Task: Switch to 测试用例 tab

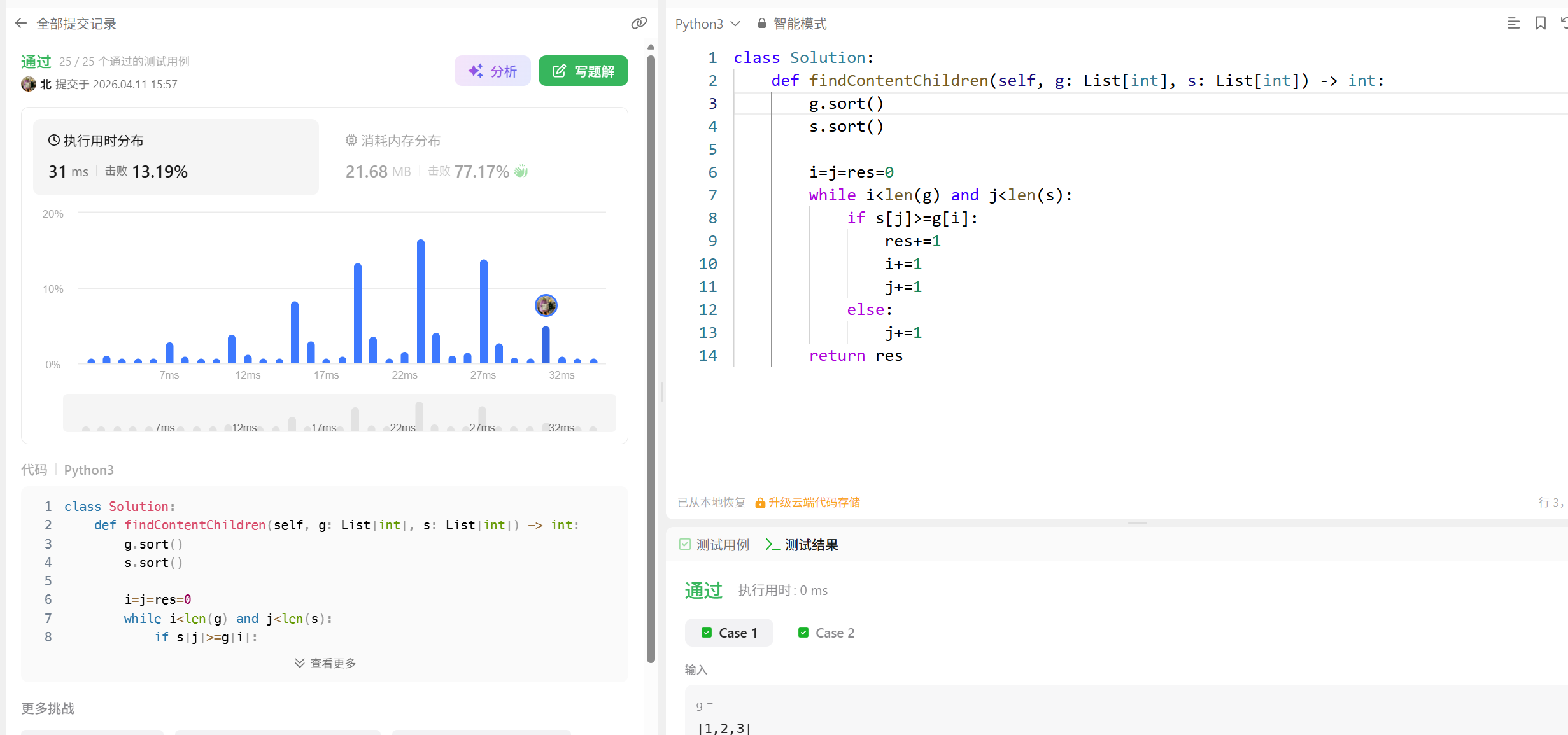Action: click(x=714, y=545)
